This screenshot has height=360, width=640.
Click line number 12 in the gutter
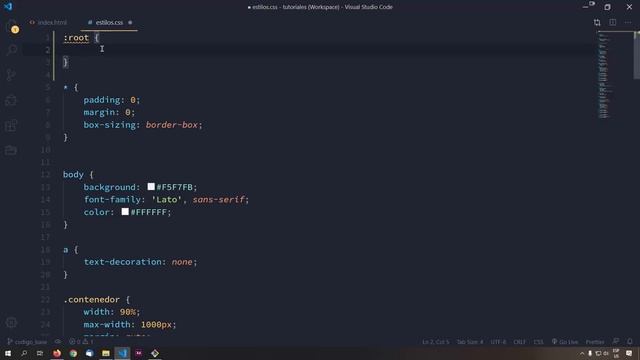click(x=45, y=175)
